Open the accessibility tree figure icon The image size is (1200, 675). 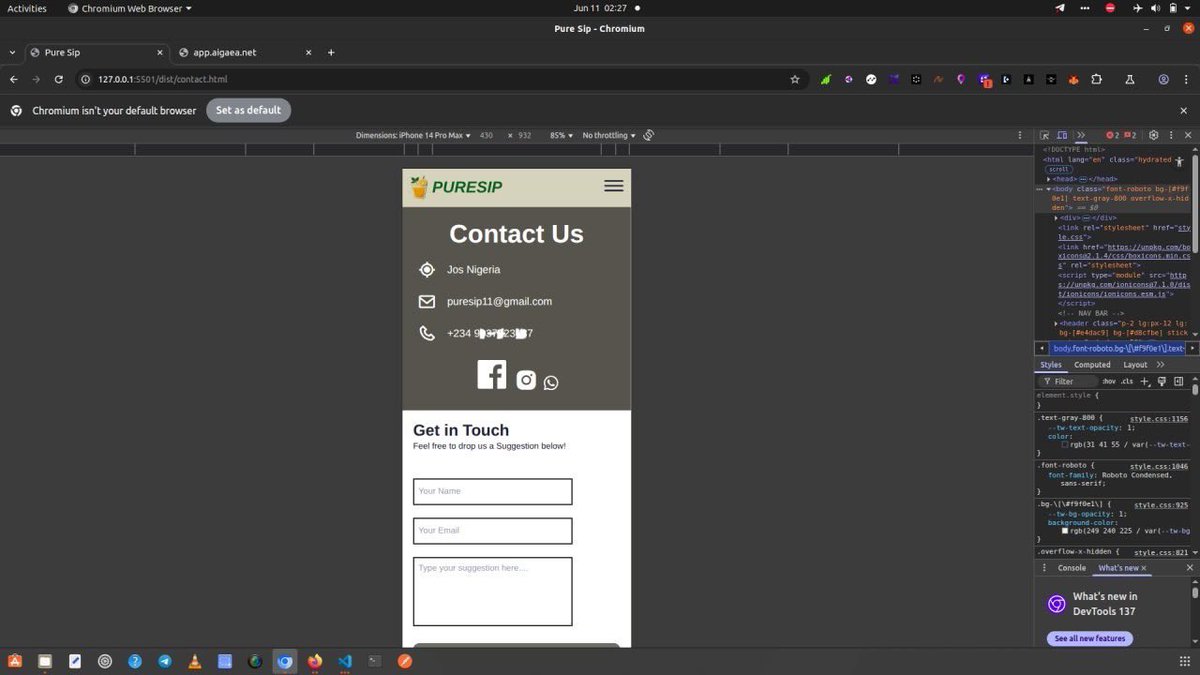[1180, 160]
